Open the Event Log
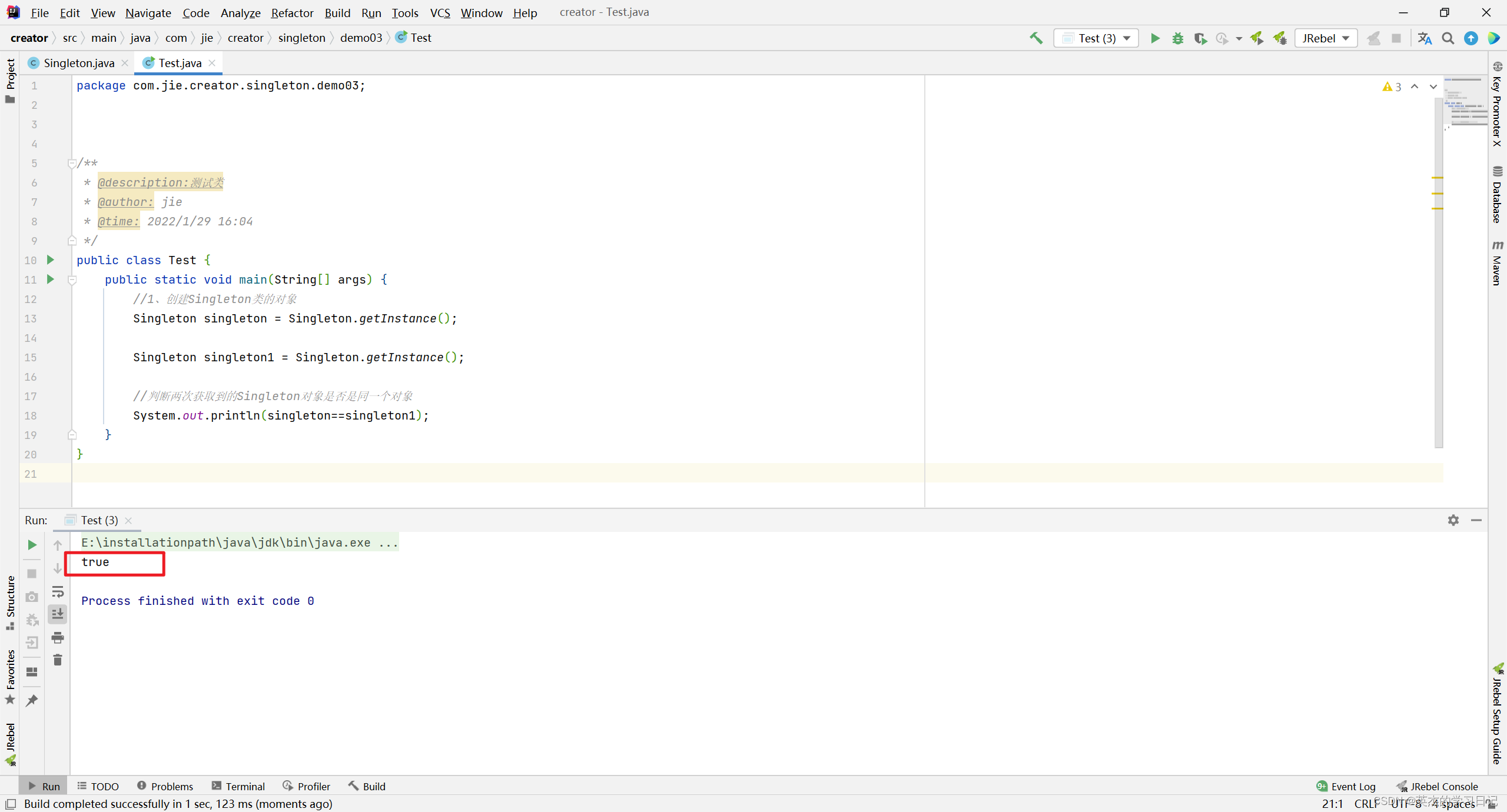Image resolution: width=1507 pixels, height=812 pixels. pos(1346,786)
